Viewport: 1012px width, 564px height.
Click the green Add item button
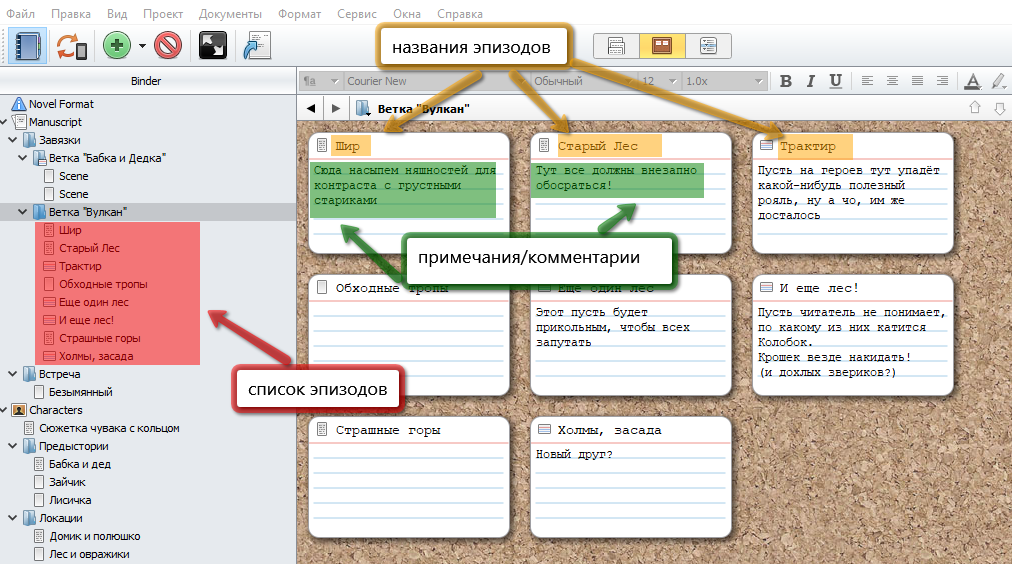pyautogui.click(x=116, y=46)
